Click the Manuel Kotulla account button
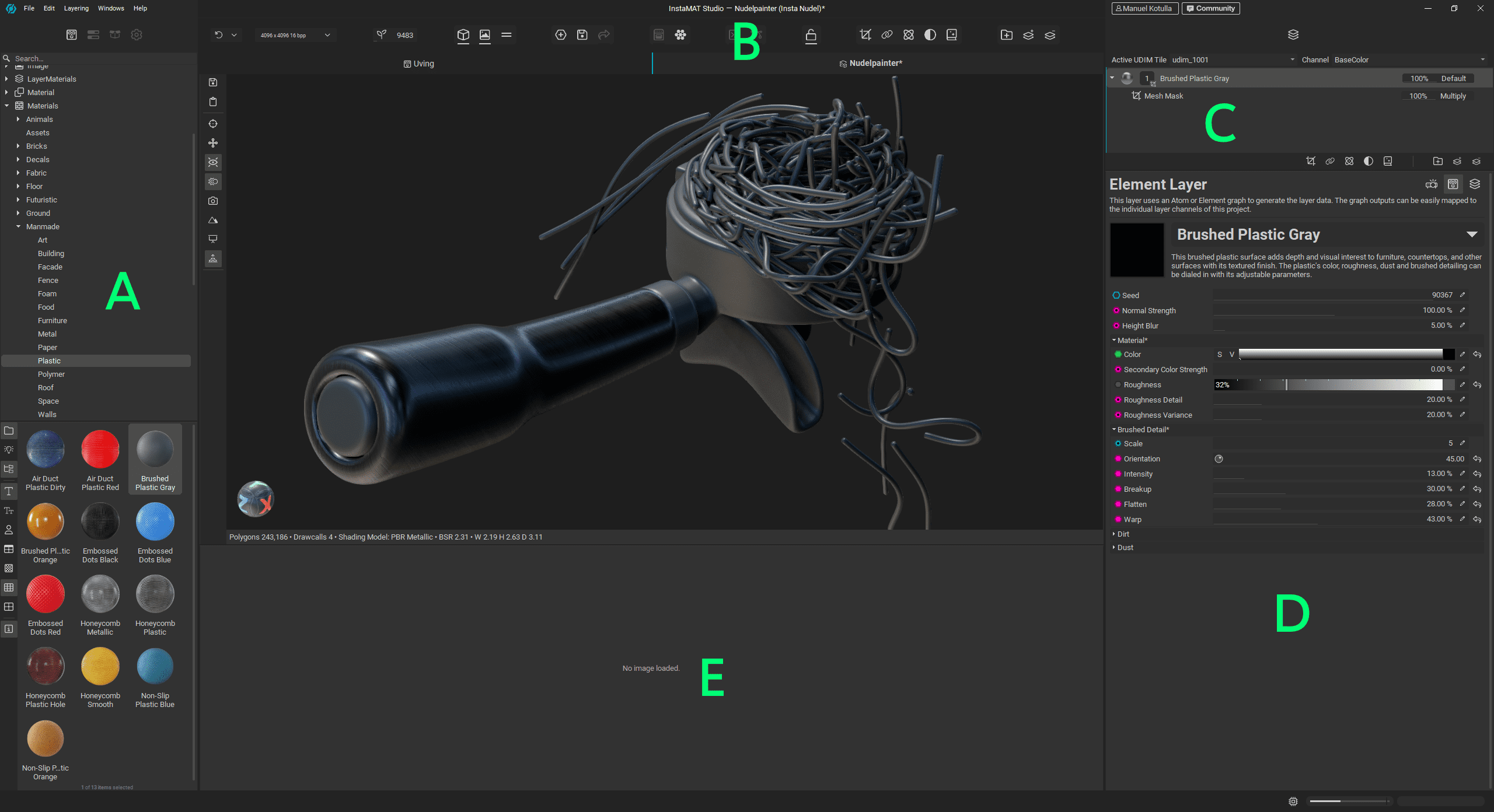1494x812 pixels. pos(1144,8)
